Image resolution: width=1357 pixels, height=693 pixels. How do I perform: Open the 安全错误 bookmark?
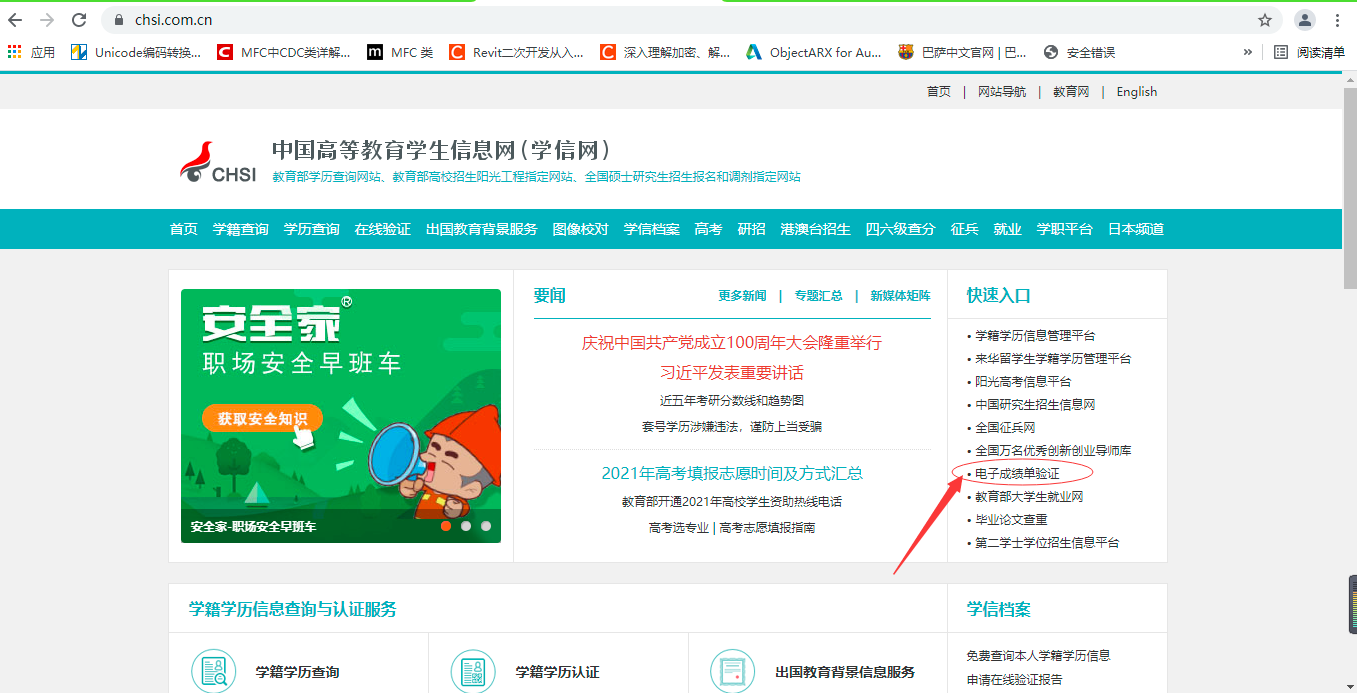(x=1079, y=52)
